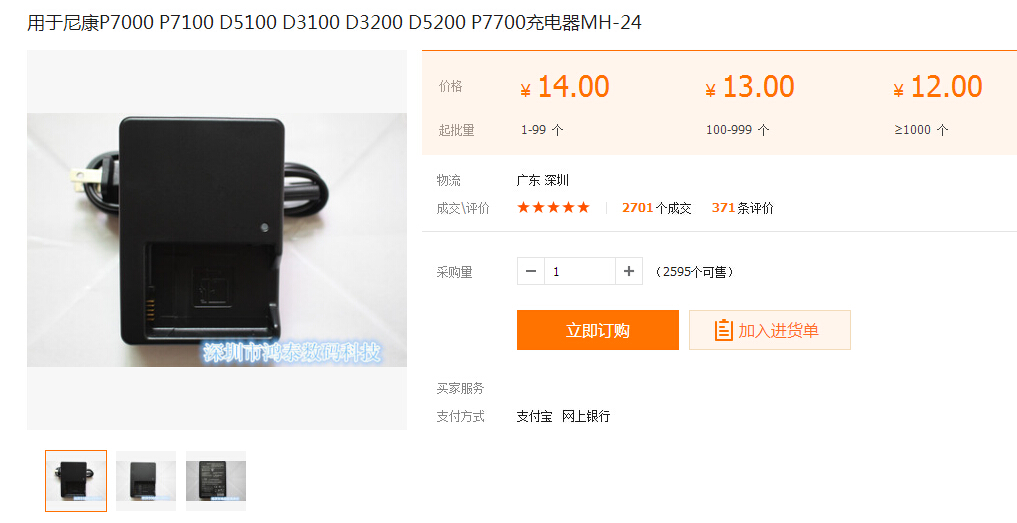Screen dimensions: 1017x523
Task: Open the main charger product image
Action: tap(217, 240)
